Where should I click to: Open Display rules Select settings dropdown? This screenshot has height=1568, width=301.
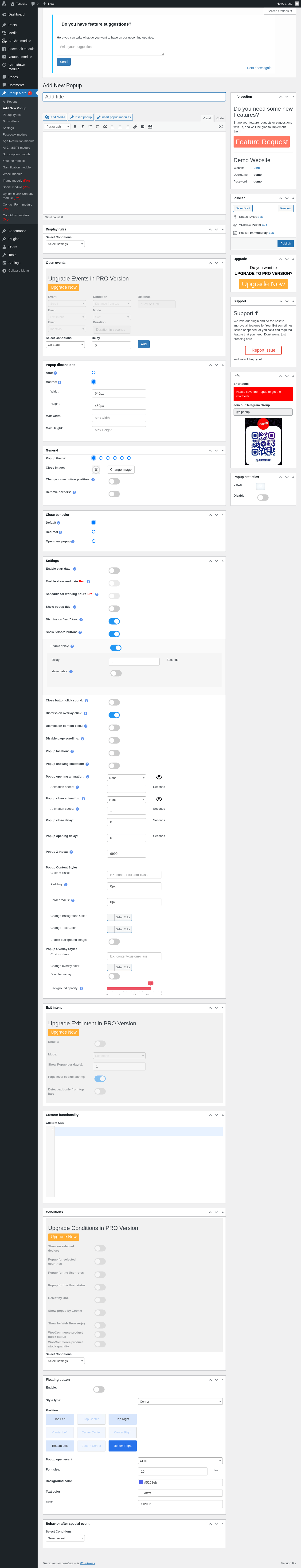point(65,244)
